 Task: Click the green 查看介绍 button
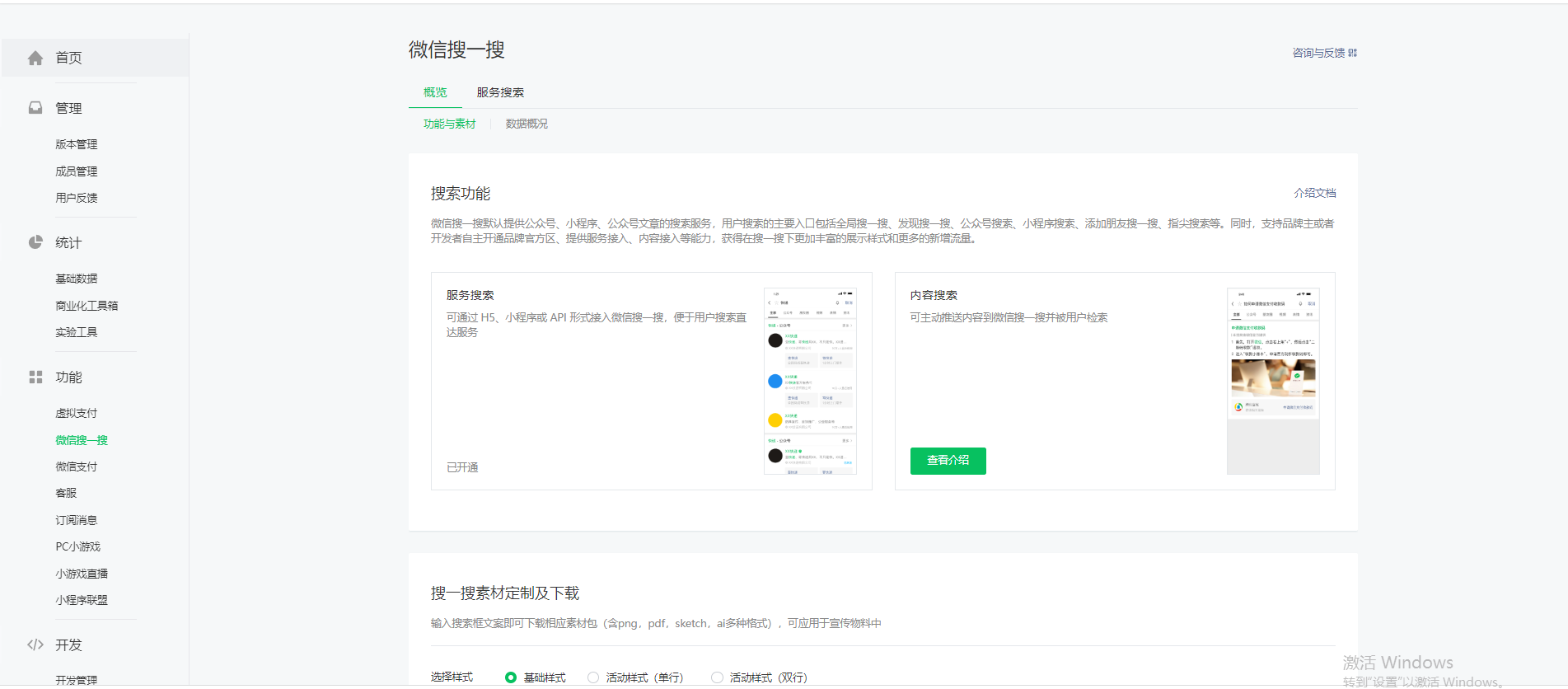pos(948,461)
